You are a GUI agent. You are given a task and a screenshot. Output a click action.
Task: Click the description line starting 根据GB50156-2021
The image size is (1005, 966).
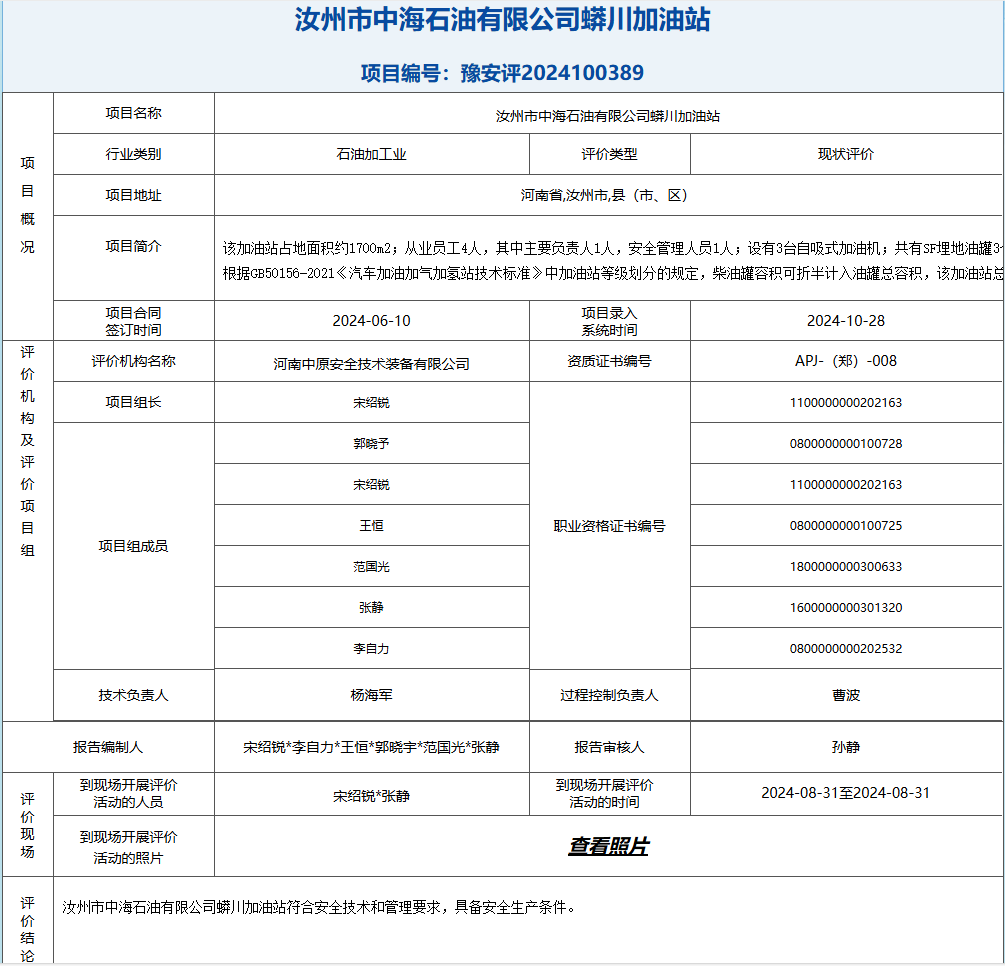point(613,273)
